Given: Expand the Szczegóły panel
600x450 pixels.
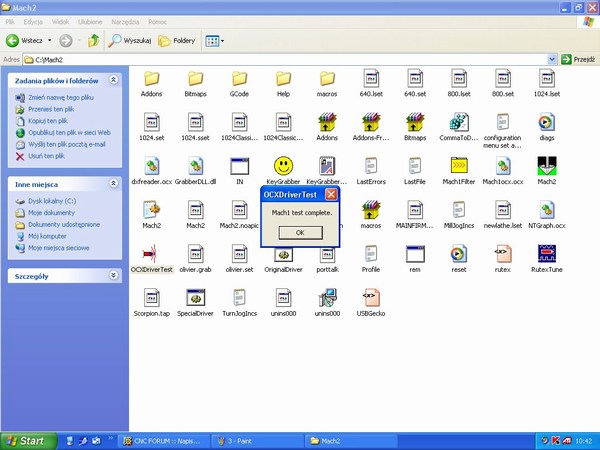Looking at the screenshot, I should 113,275.
